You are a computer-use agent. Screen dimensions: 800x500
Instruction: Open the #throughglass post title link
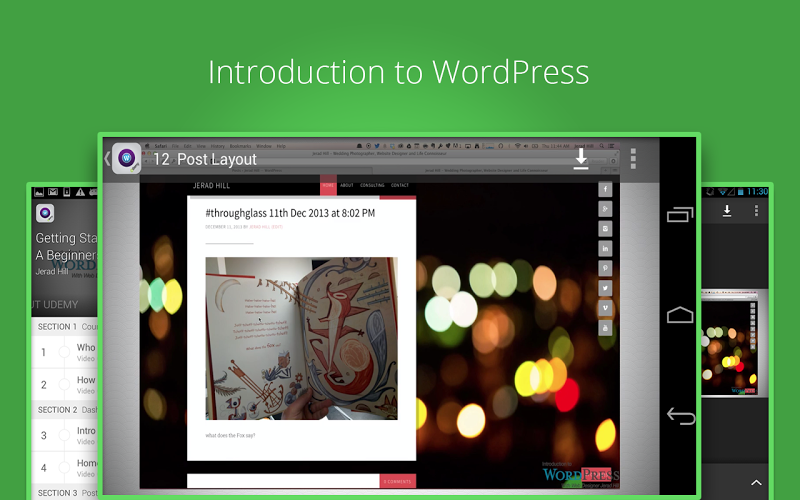290,213
